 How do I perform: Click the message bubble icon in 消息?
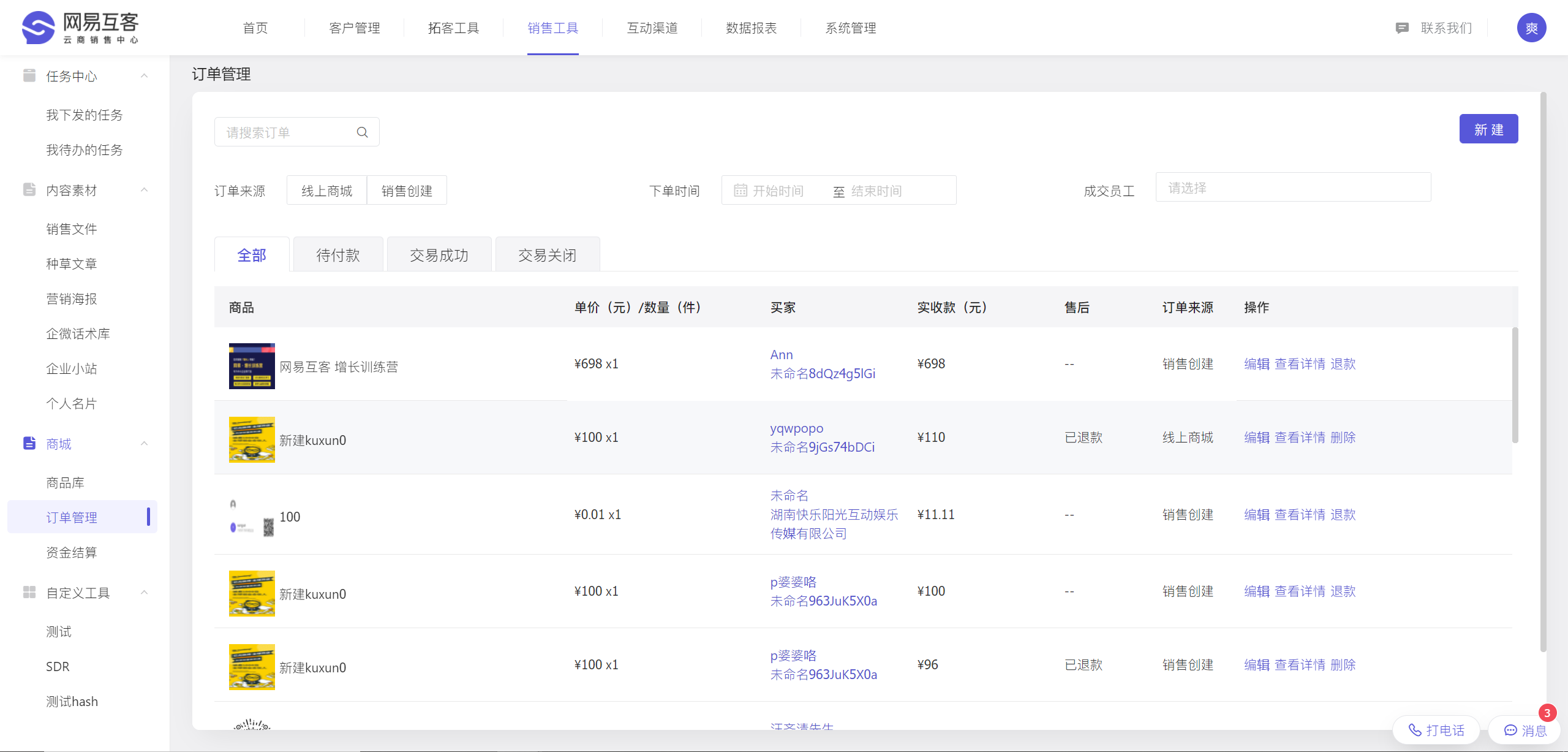1510,730
